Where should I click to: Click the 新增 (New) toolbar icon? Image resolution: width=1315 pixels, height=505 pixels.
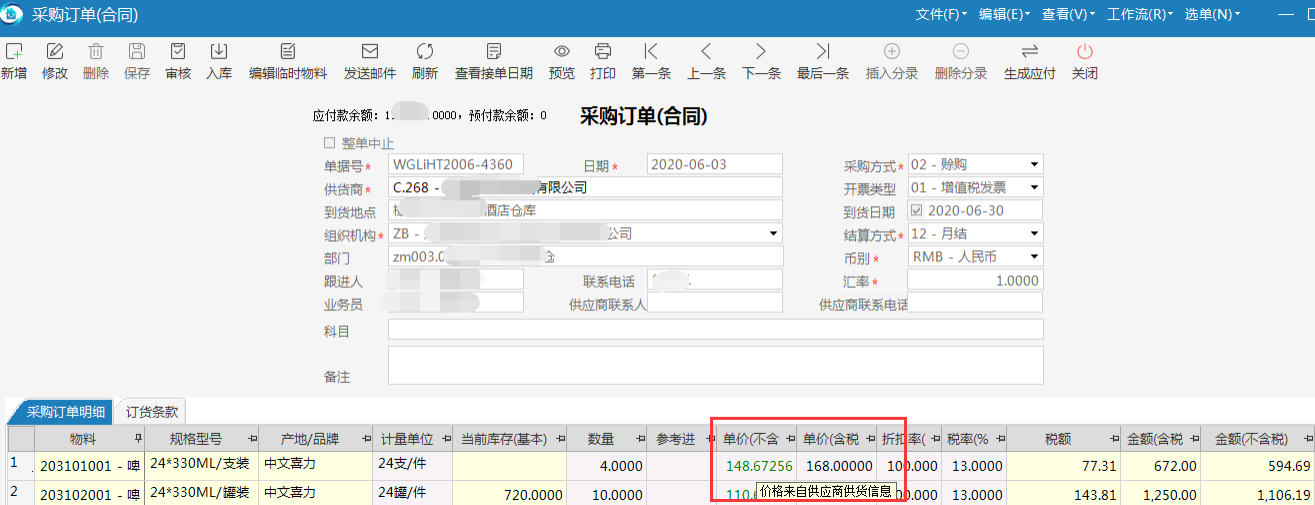pos(14,51)
